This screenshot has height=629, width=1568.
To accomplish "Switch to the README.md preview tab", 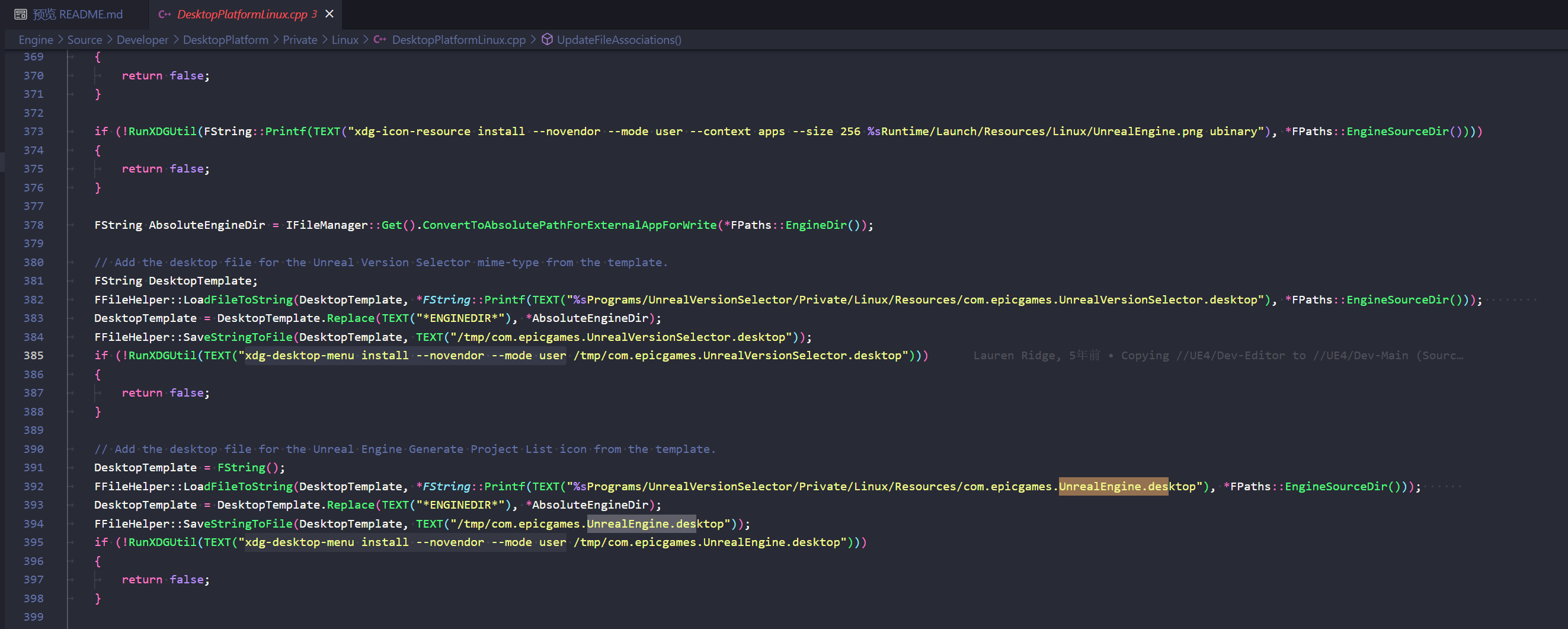I will pyautogui.click(x=68, y=14).
